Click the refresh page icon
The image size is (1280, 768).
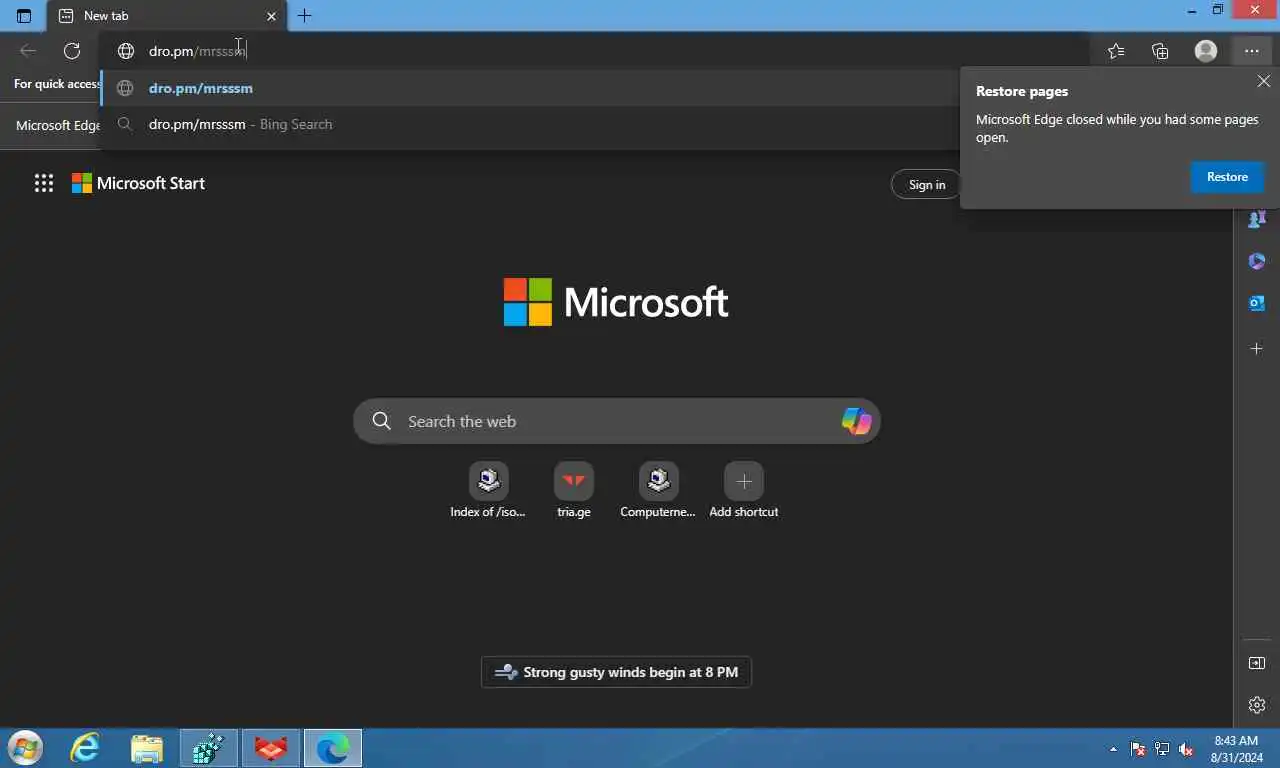(x=72, y=51)
